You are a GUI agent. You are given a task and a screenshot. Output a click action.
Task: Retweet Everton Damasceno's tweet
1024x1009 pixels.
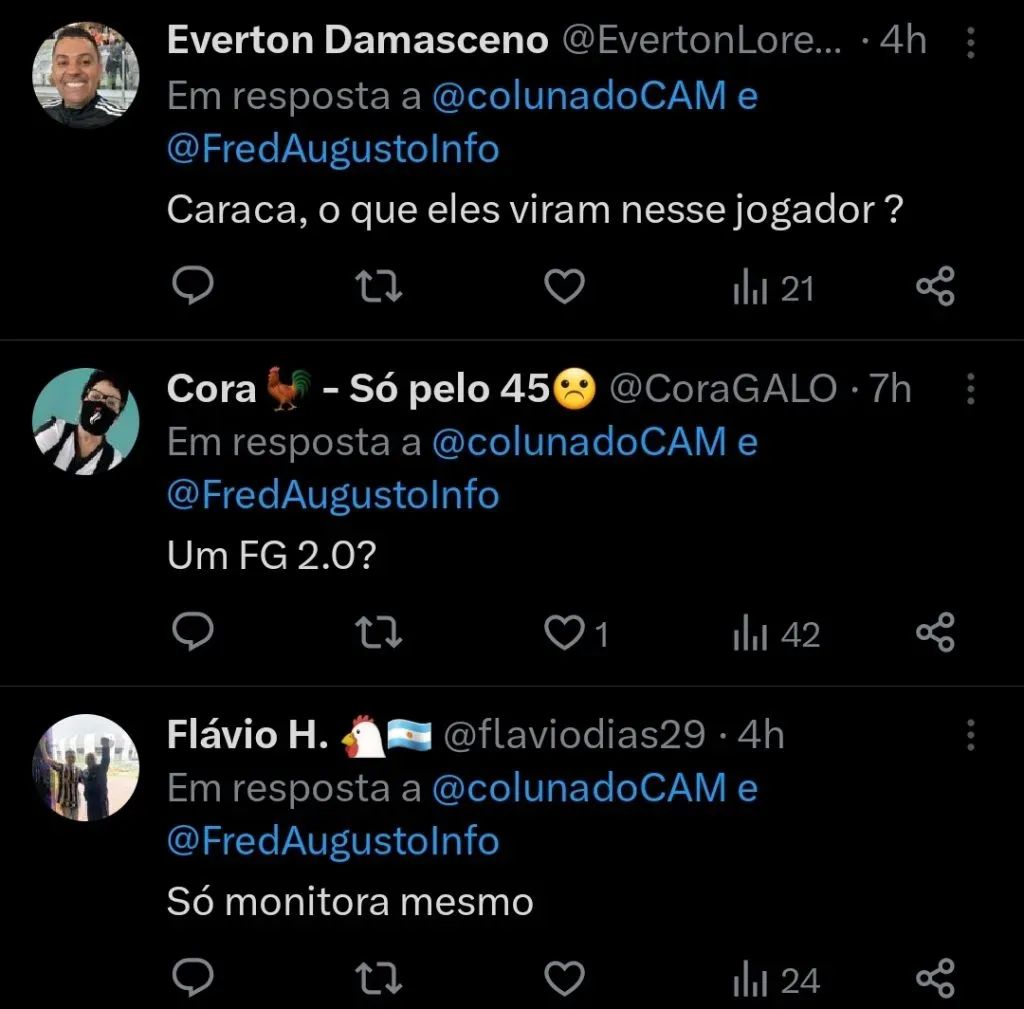380,288
